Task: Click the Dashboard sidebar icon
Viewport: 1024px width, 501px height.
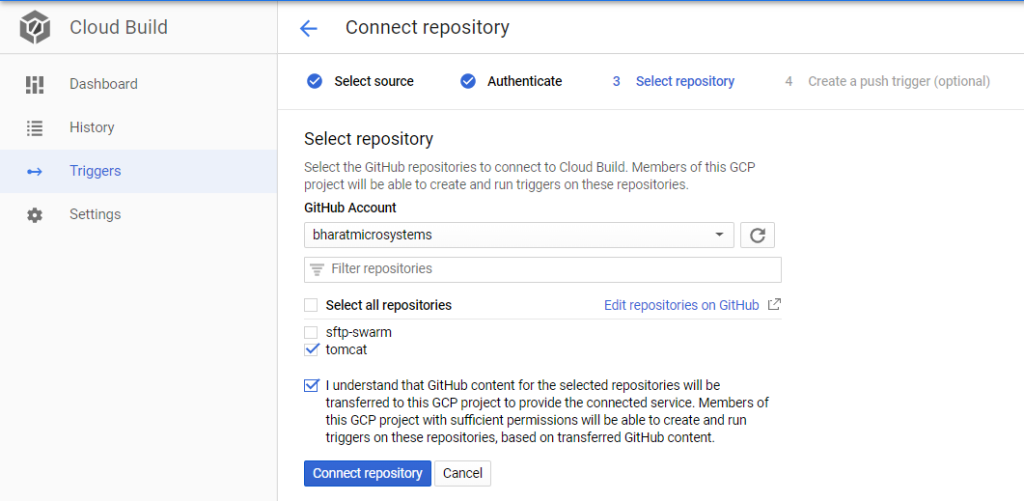Action: pyautogui.click(x=35, y=84)
